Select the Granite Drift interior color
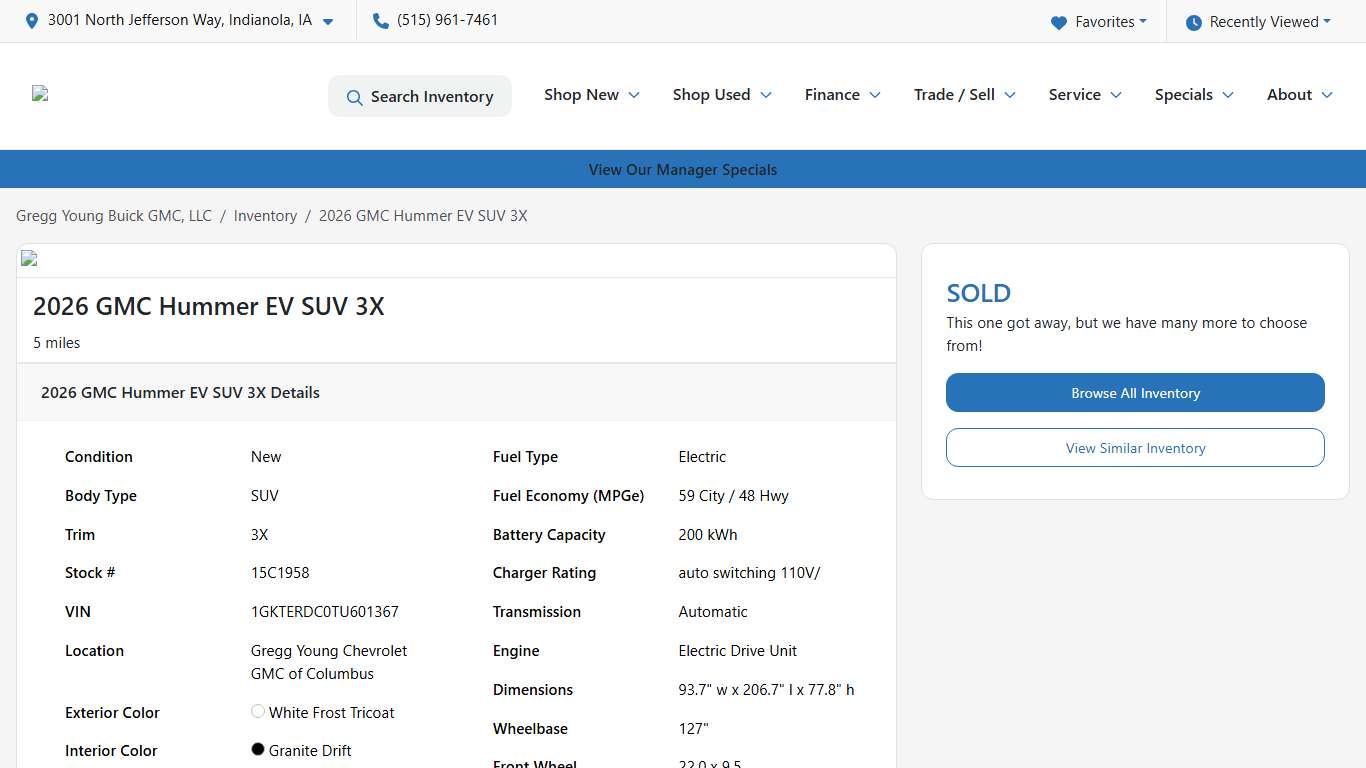Image resolution: width=1366 pixels, height=768 pixels. pos(256,748)
